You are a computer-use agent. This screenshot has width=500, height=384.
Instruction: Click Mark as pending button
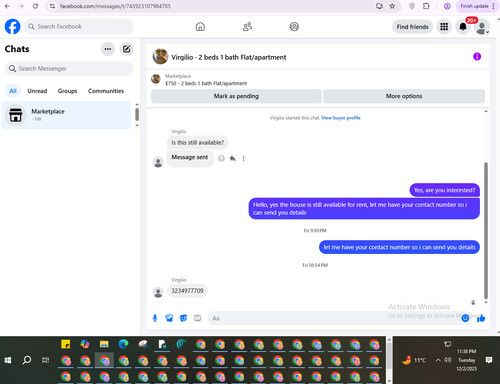tap(236, 96)
